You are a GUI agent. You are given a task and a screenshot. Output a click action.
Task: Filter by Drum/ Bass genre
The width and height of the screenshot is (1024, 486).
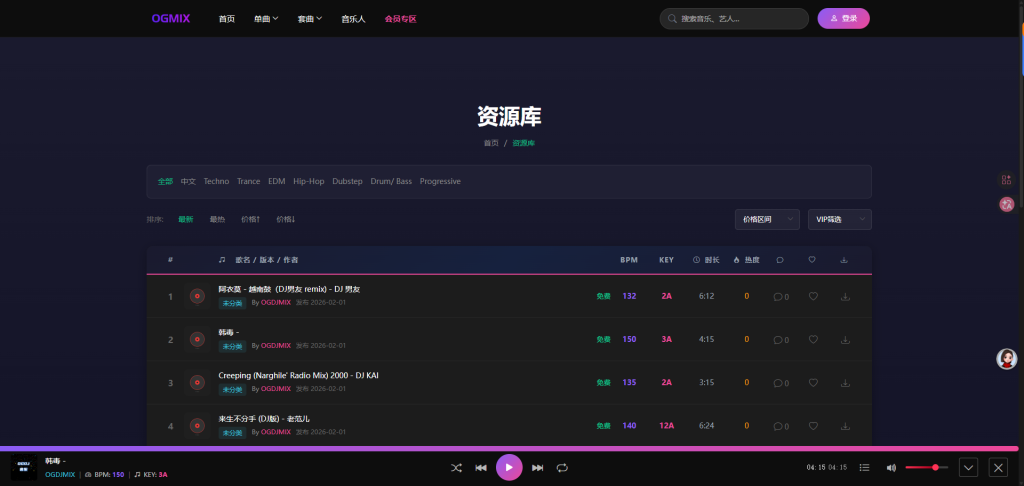[x=391, y=182]
